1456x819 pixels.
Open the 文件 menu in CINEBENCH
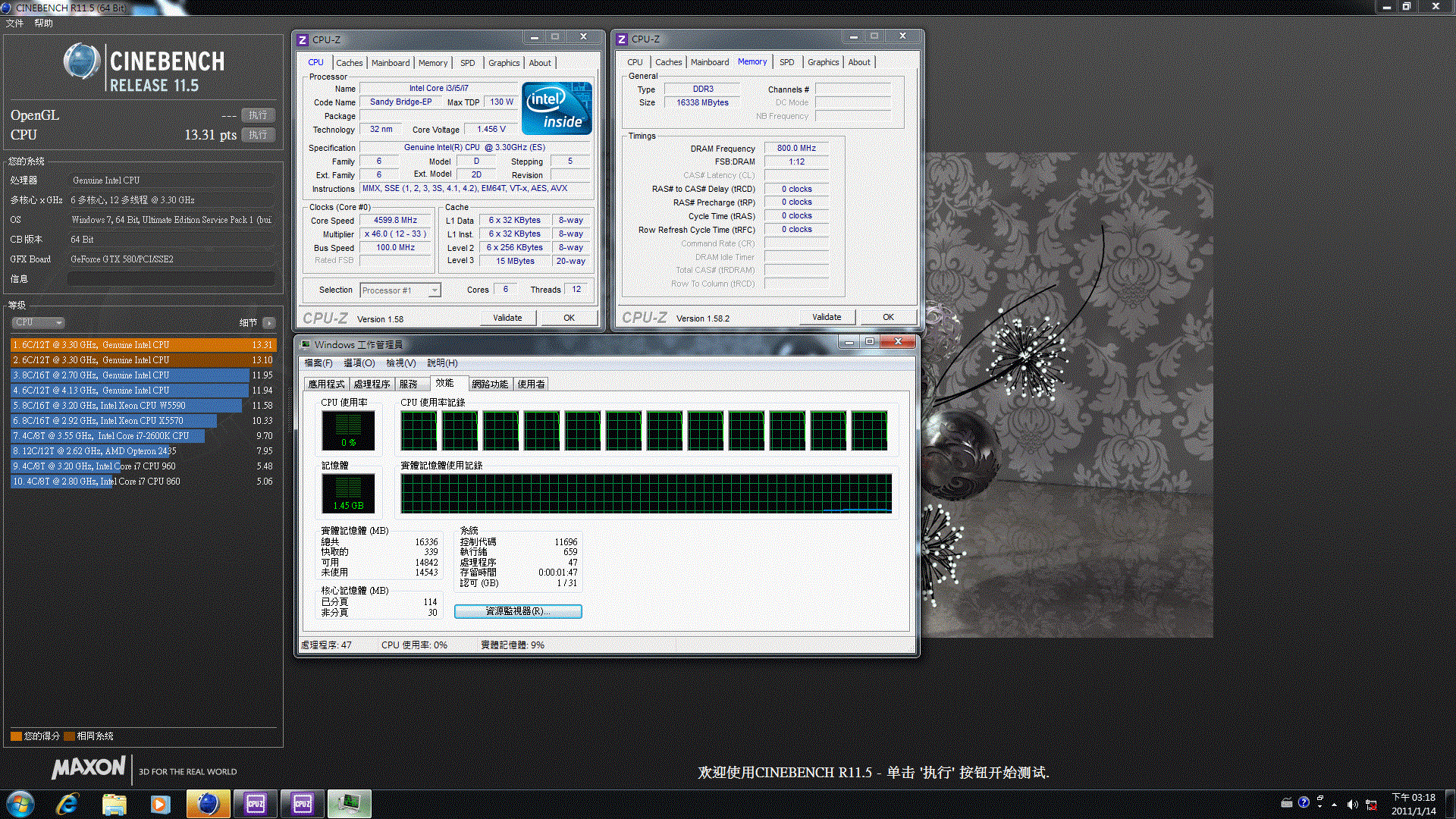(14, 24)
